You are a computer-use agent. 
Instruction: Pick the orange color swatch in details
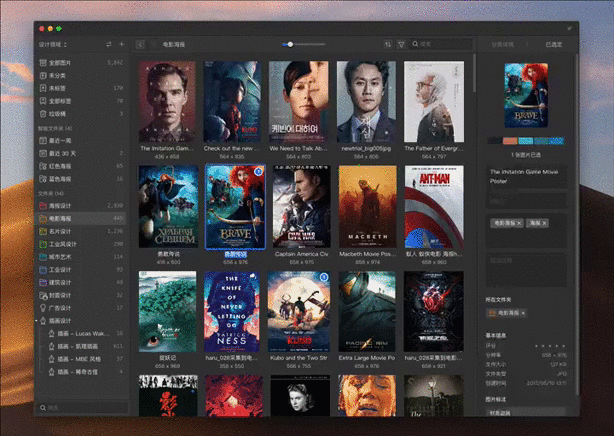510,141
